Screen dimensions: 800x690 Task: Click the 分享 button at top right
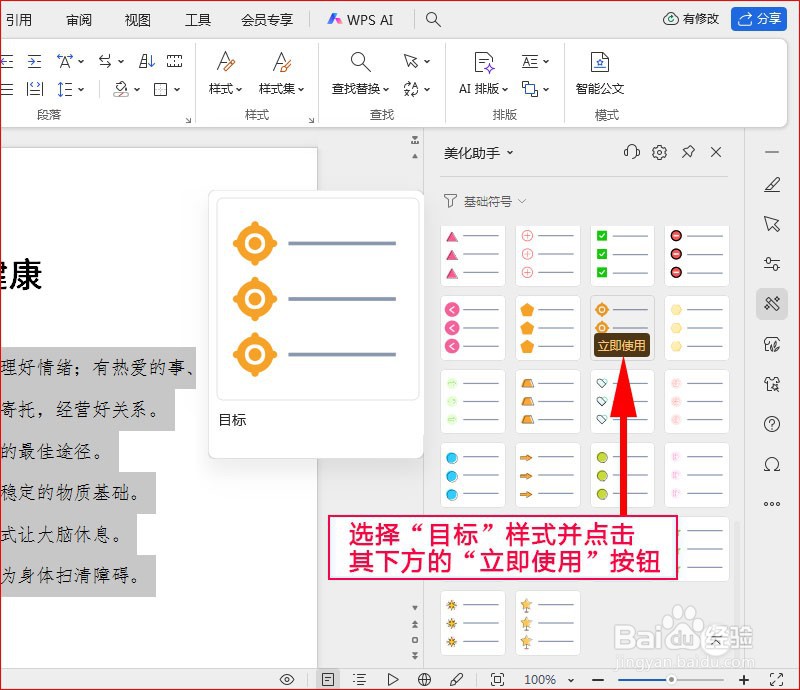pos(760,19)
